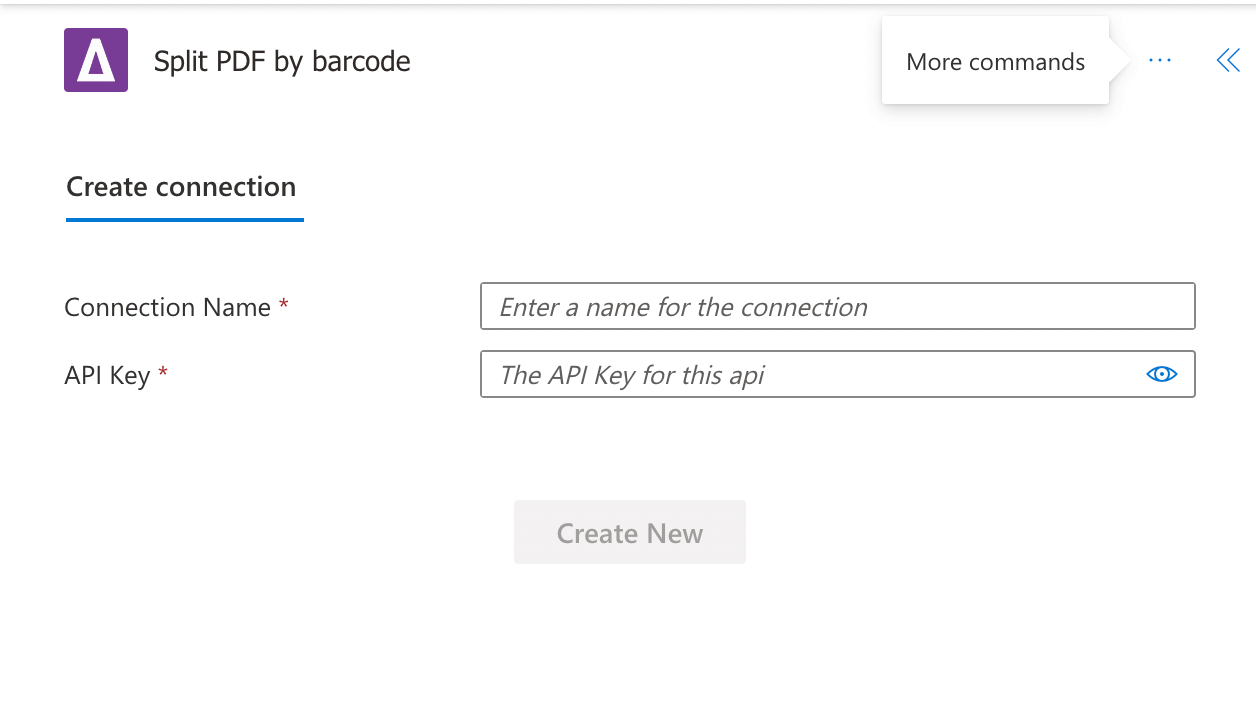Screen dimensions: 1256x714
Task: Focus the API Key input field
Action: click(810, 374)
